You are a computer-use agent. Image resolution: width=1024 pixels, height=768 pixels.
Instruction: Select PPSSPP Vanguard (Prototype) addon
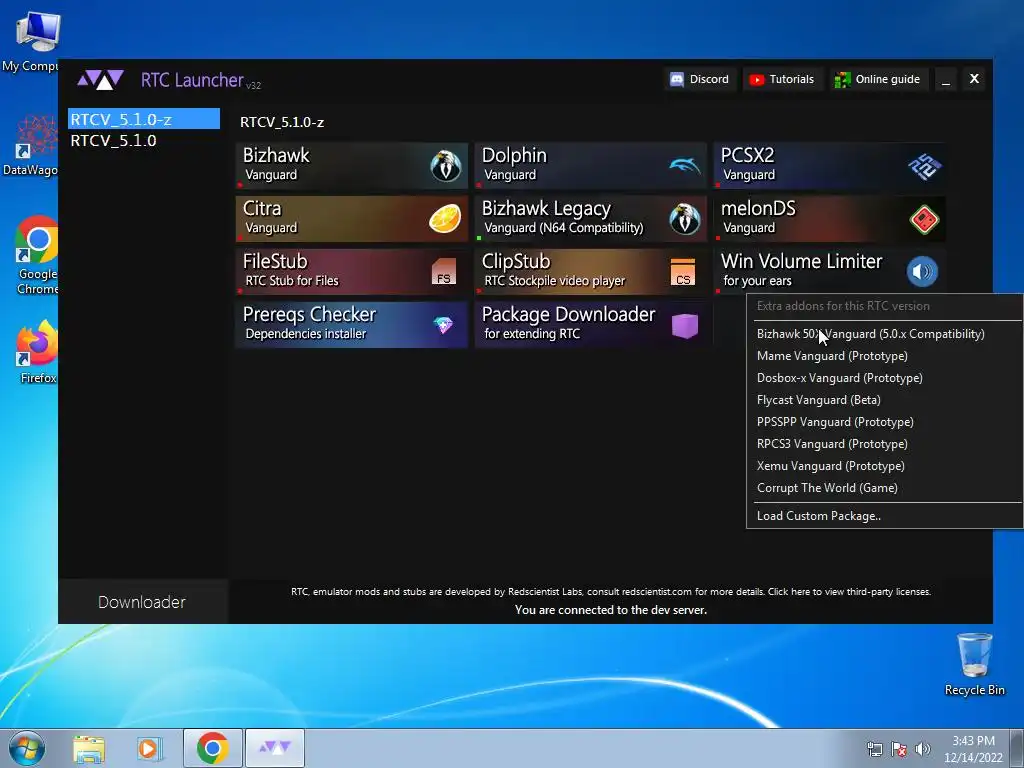[x=835, y=422]
